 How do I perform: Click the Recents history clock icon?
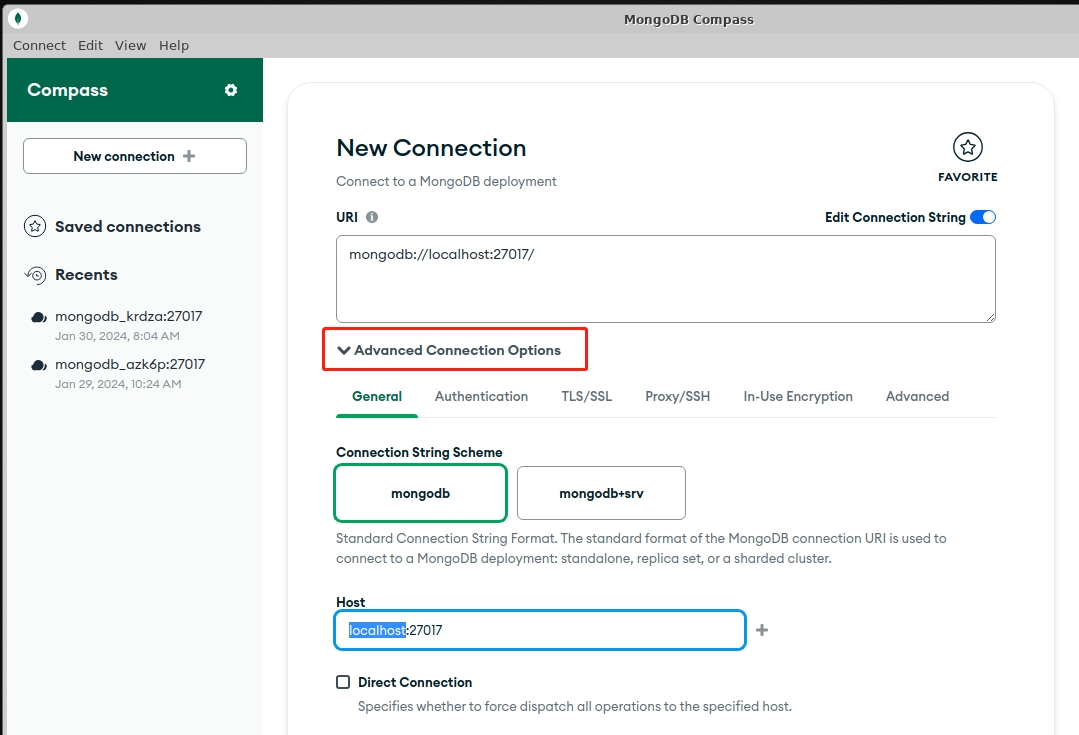pyautogui.click(x=35, y=275)
